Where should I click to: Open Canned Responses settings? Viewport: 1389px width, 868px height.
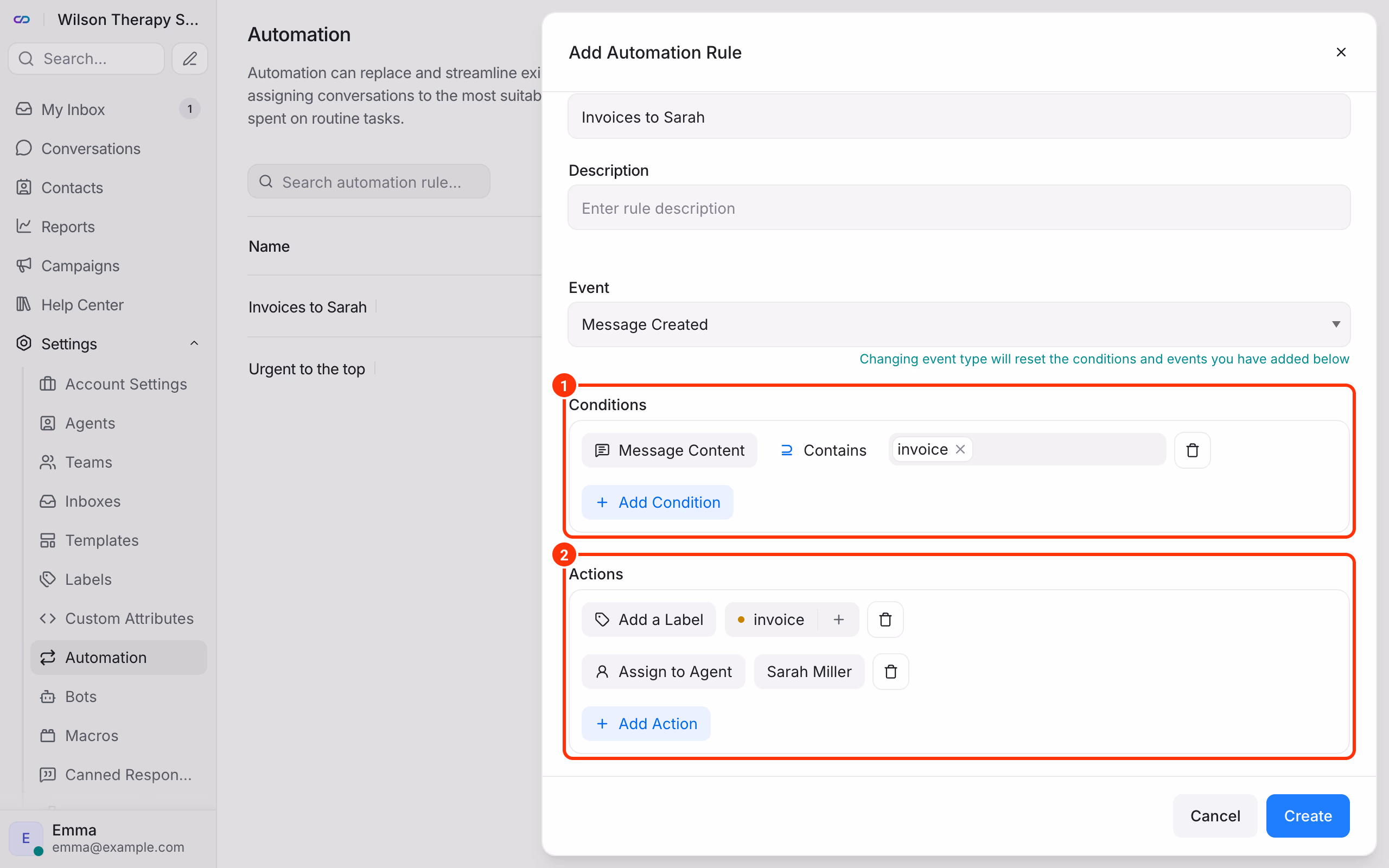point(119,774)
